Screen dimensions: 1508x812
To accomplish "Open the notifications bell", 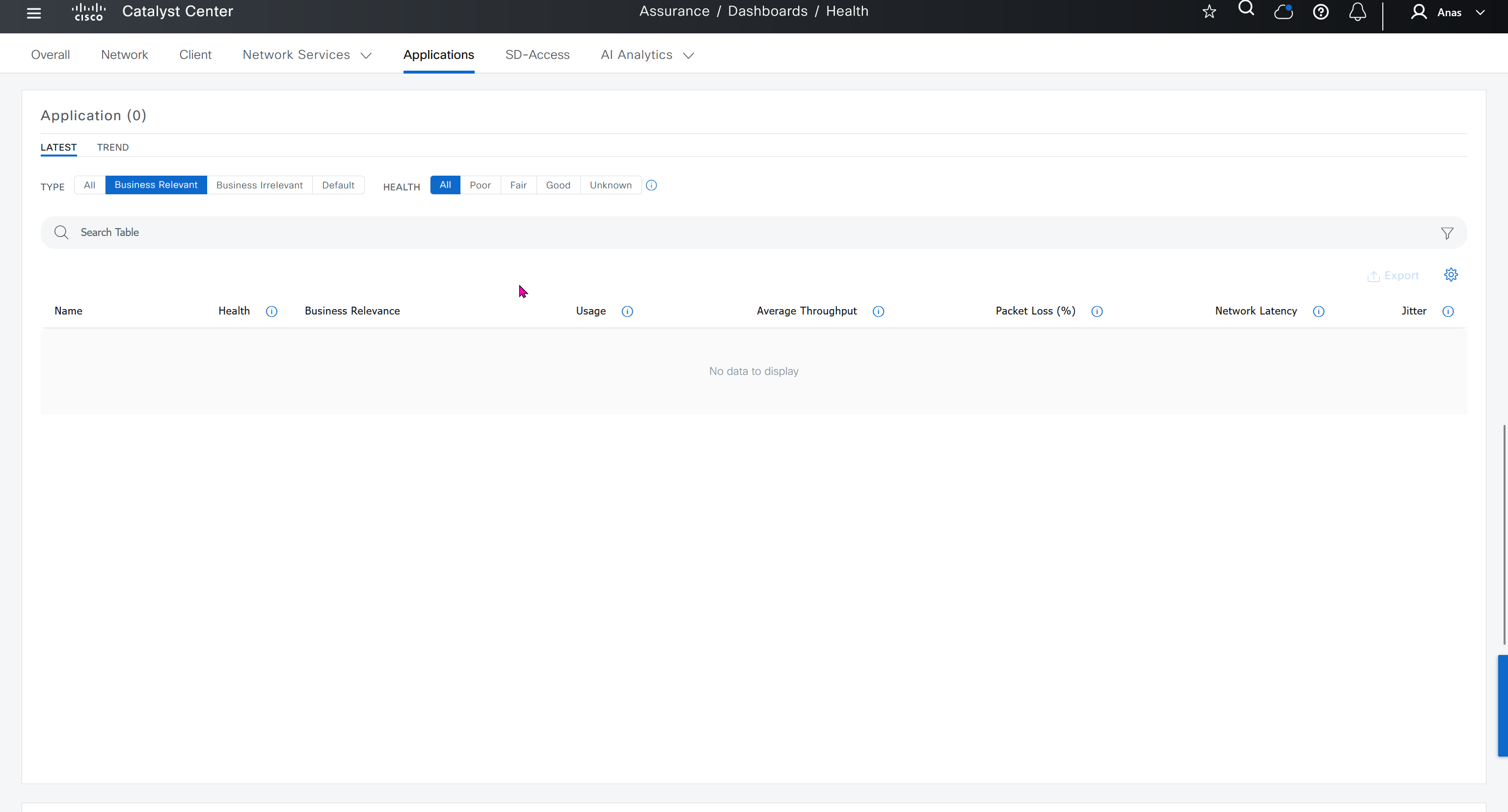I will click(x=1358, y=12).
